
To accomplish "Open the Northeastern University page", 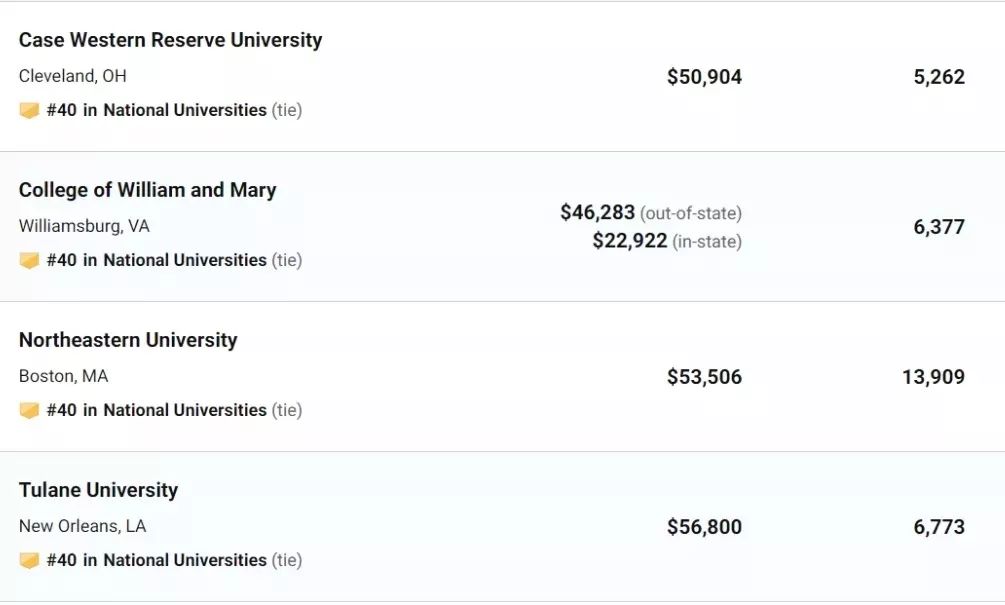I will pos(128,340).
